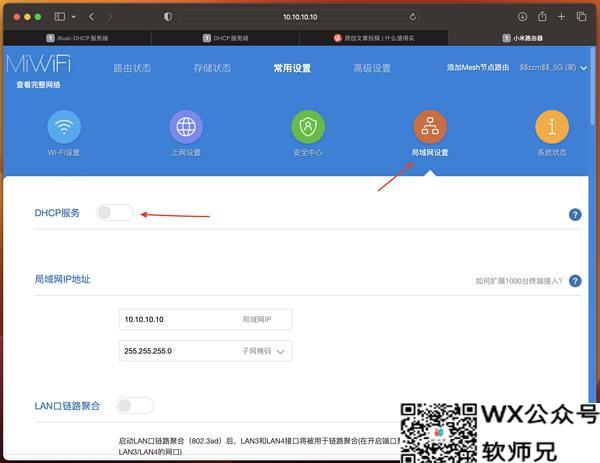Select the 局域网设置 network icon
This screenshot has width=600, height=463.
coord(430,127)
